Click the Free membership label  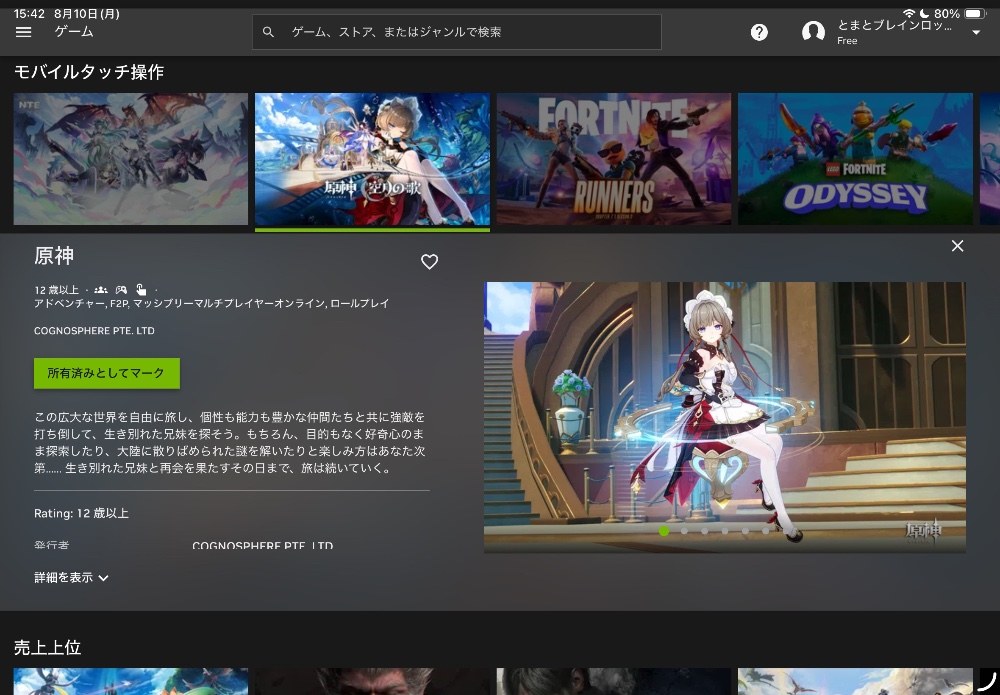tap(847, 41)
